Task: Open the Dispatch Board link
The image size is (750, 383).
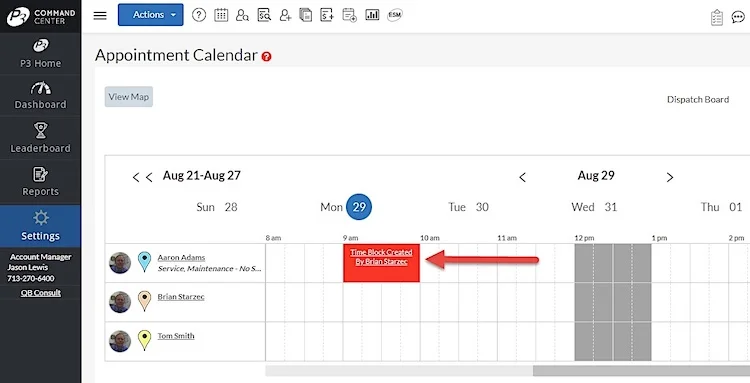Action: (698, 99)
